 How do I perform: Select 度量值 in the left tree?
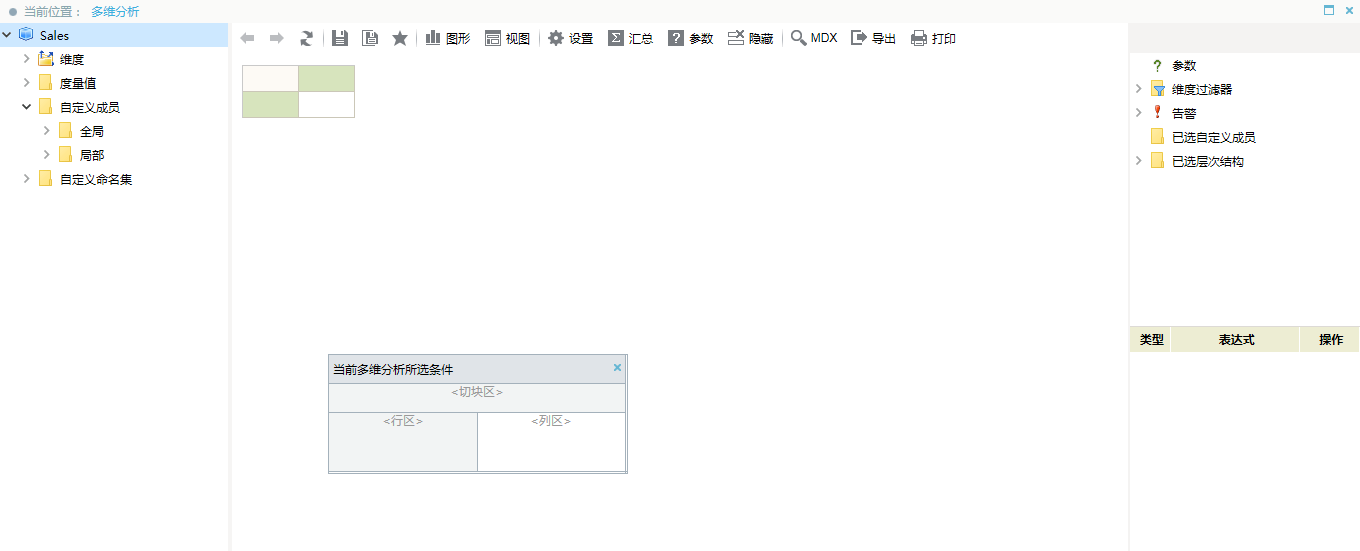[x=78, y=83]
